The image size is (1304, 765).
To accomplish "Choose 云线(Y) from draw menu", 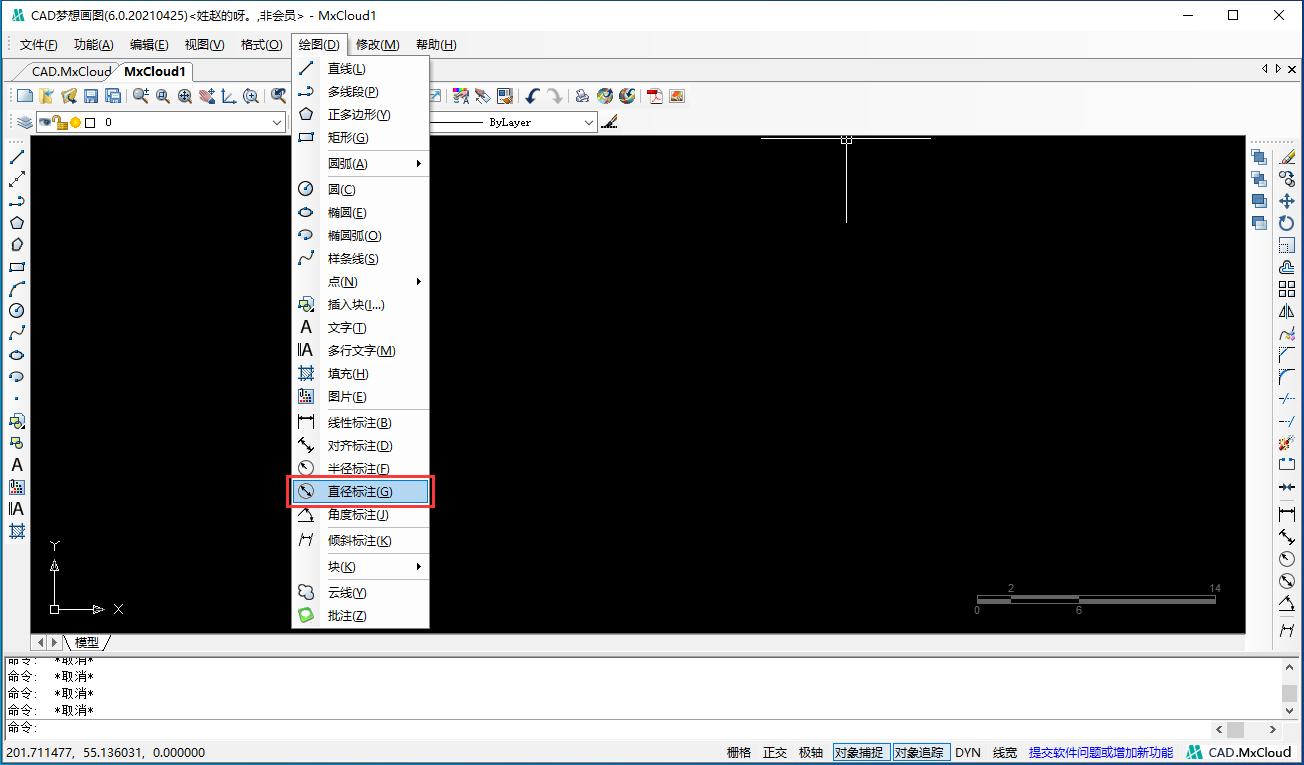I will (x=361, y=592).
